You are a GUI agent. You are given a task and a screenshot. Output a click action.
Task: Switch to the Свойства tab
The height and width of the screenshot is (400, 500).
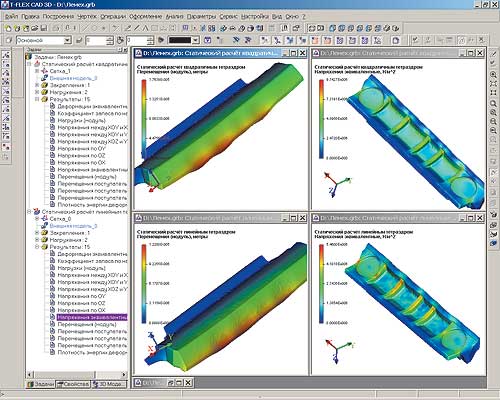73,384
